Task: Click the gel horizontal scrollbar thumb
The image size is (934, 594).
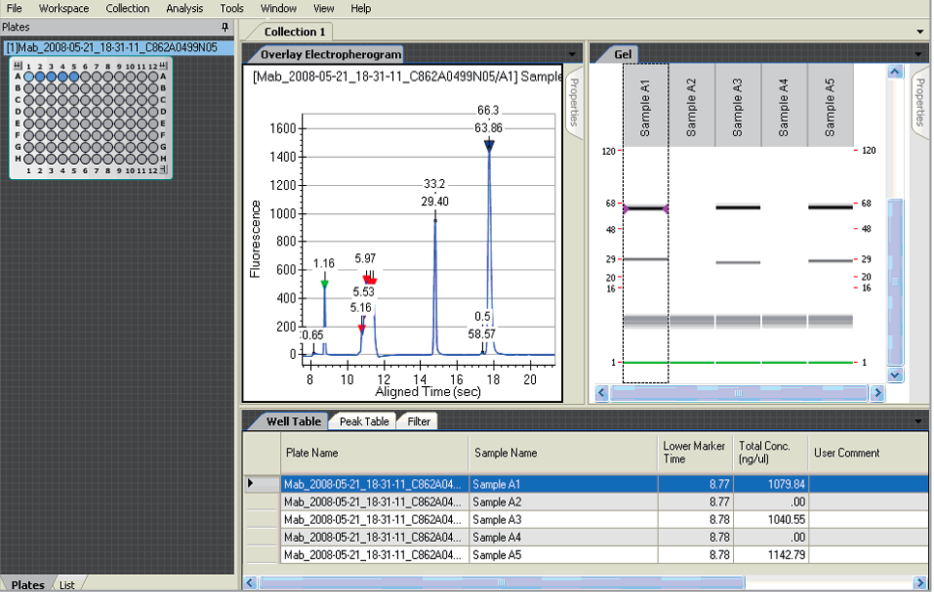Action: 739,393
